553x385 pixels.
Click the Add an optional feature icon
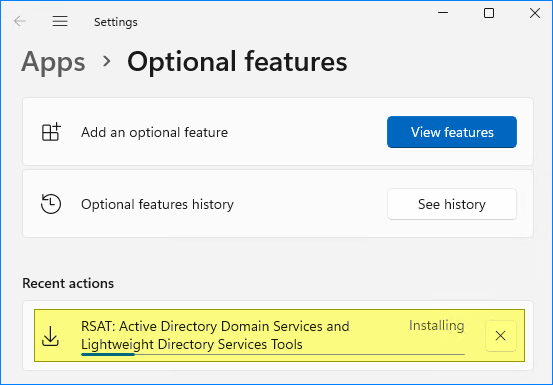[51, 132]
